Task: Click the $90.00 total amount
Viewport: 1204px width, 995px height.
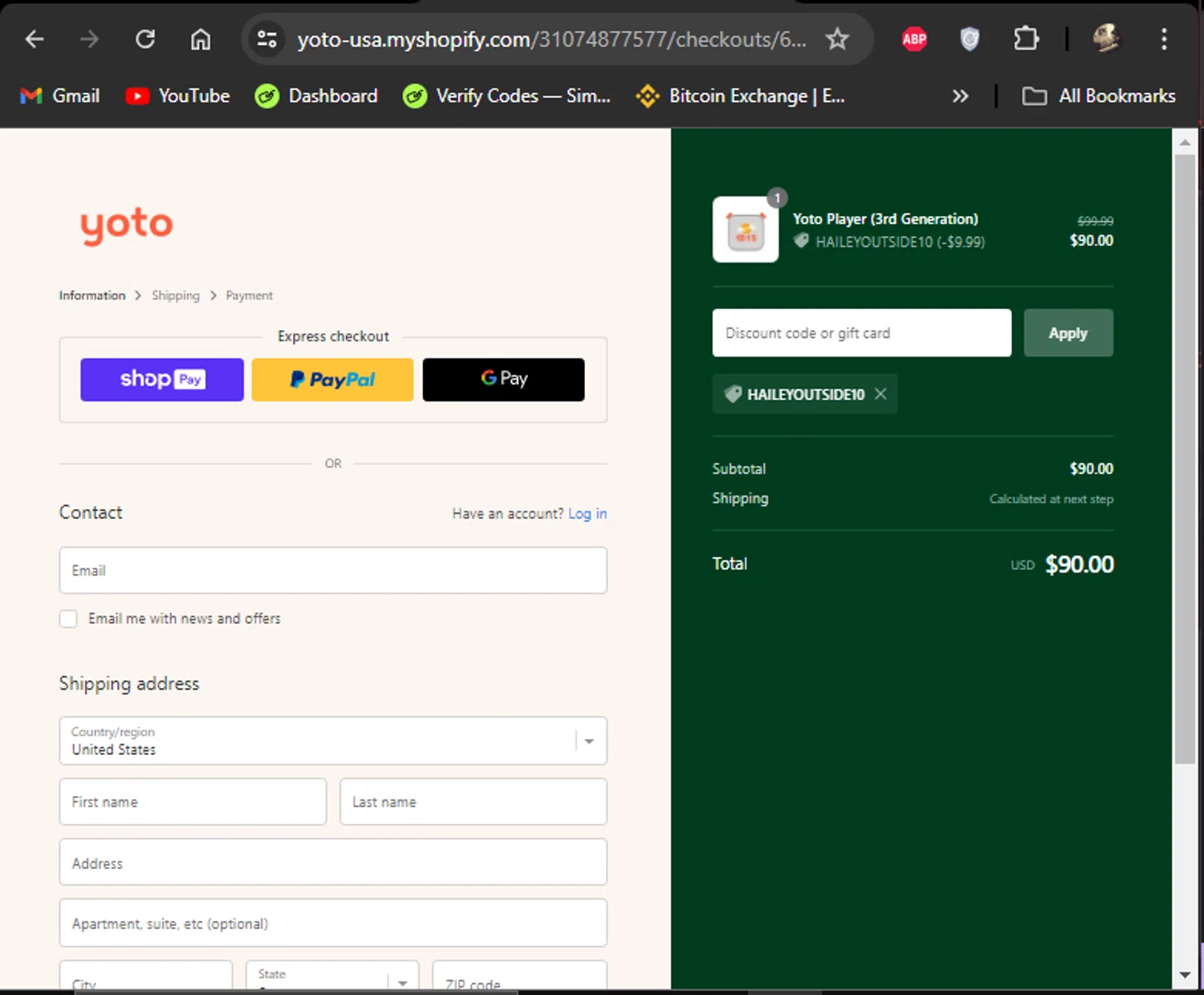Action: point(1080,565)
